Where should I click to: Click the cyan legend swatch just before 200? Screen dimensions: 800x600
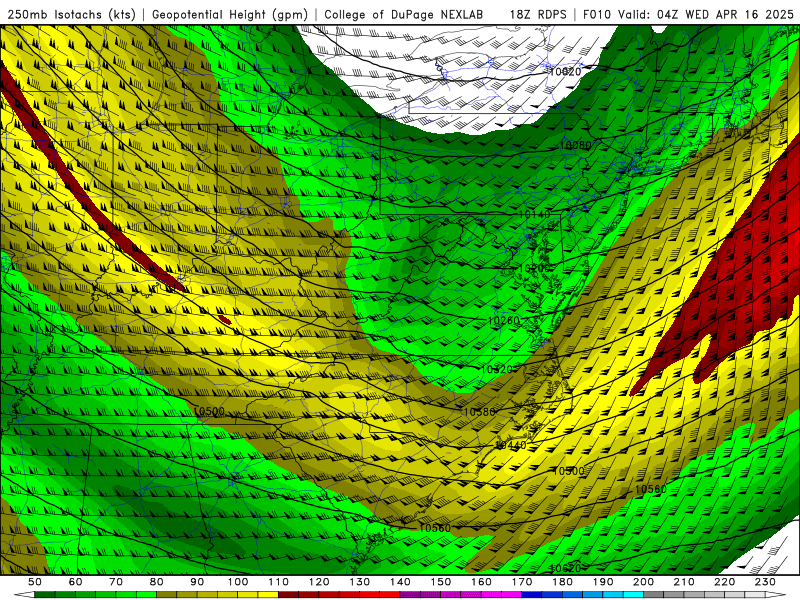[634, 595]
